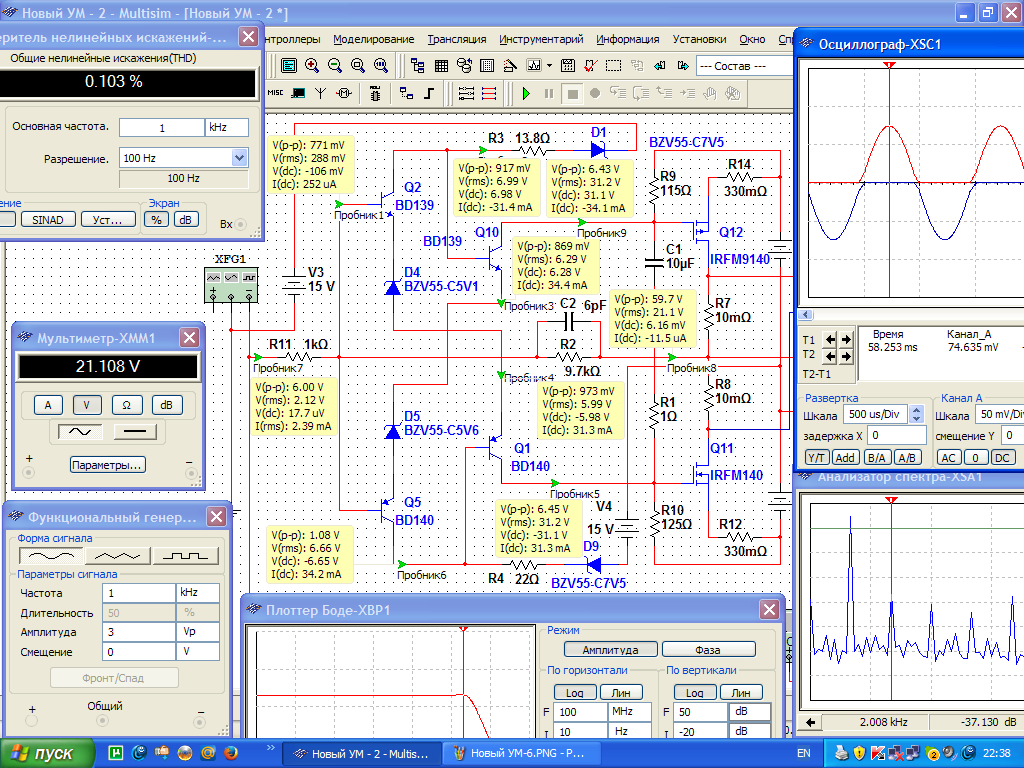Click the zoom in magnifier icon
The width and height of the screenshot is (1024, 768).
click(x=312, y=66)
